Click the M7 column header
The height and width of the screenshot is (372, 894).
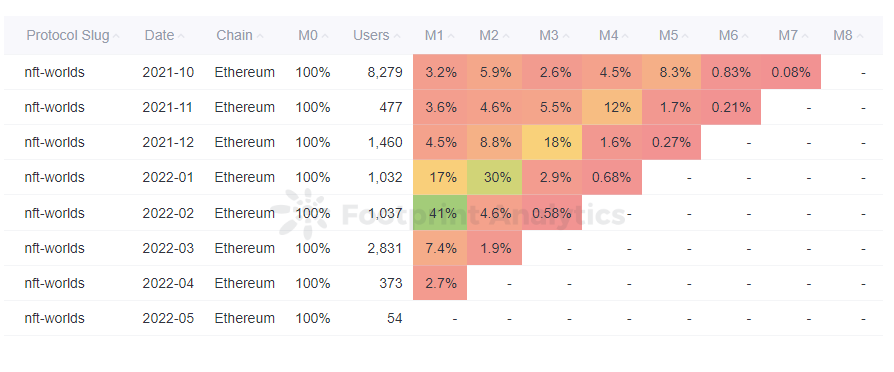[793, 35]
